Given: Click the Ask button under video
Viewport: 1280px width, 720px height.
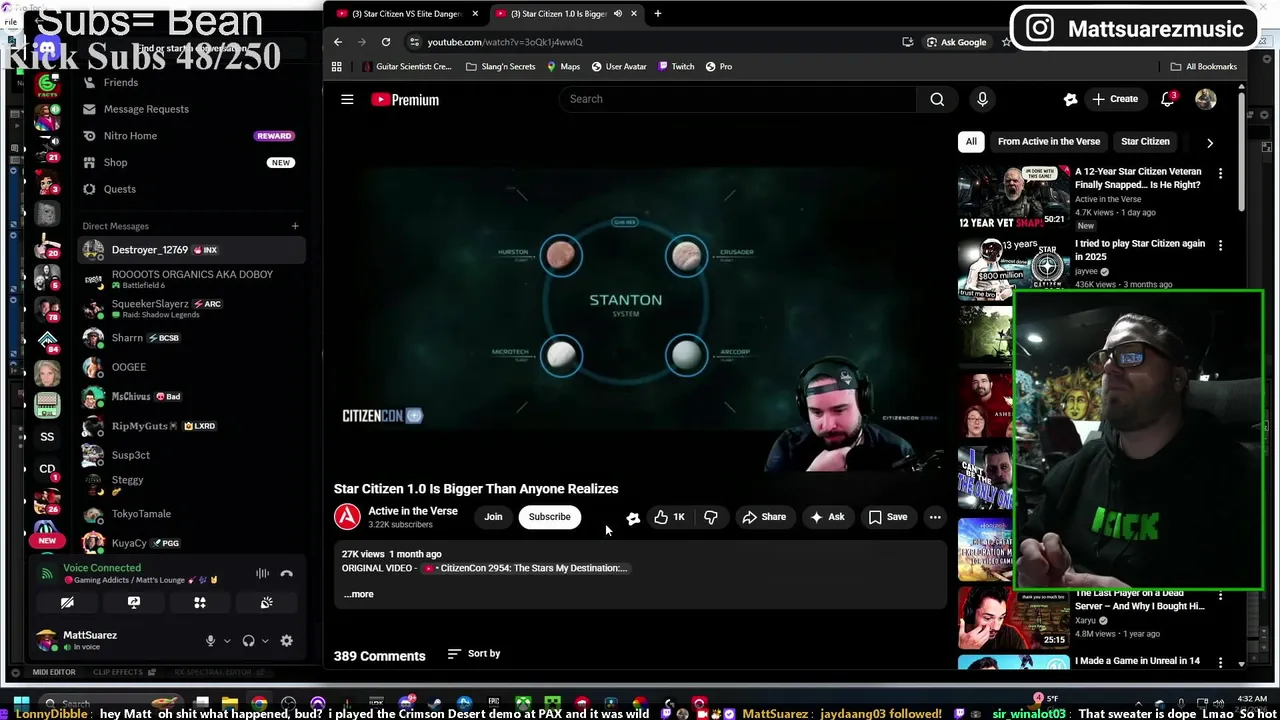Looking at the screenshot, I should pyautogui.click(x=827, y=517).
